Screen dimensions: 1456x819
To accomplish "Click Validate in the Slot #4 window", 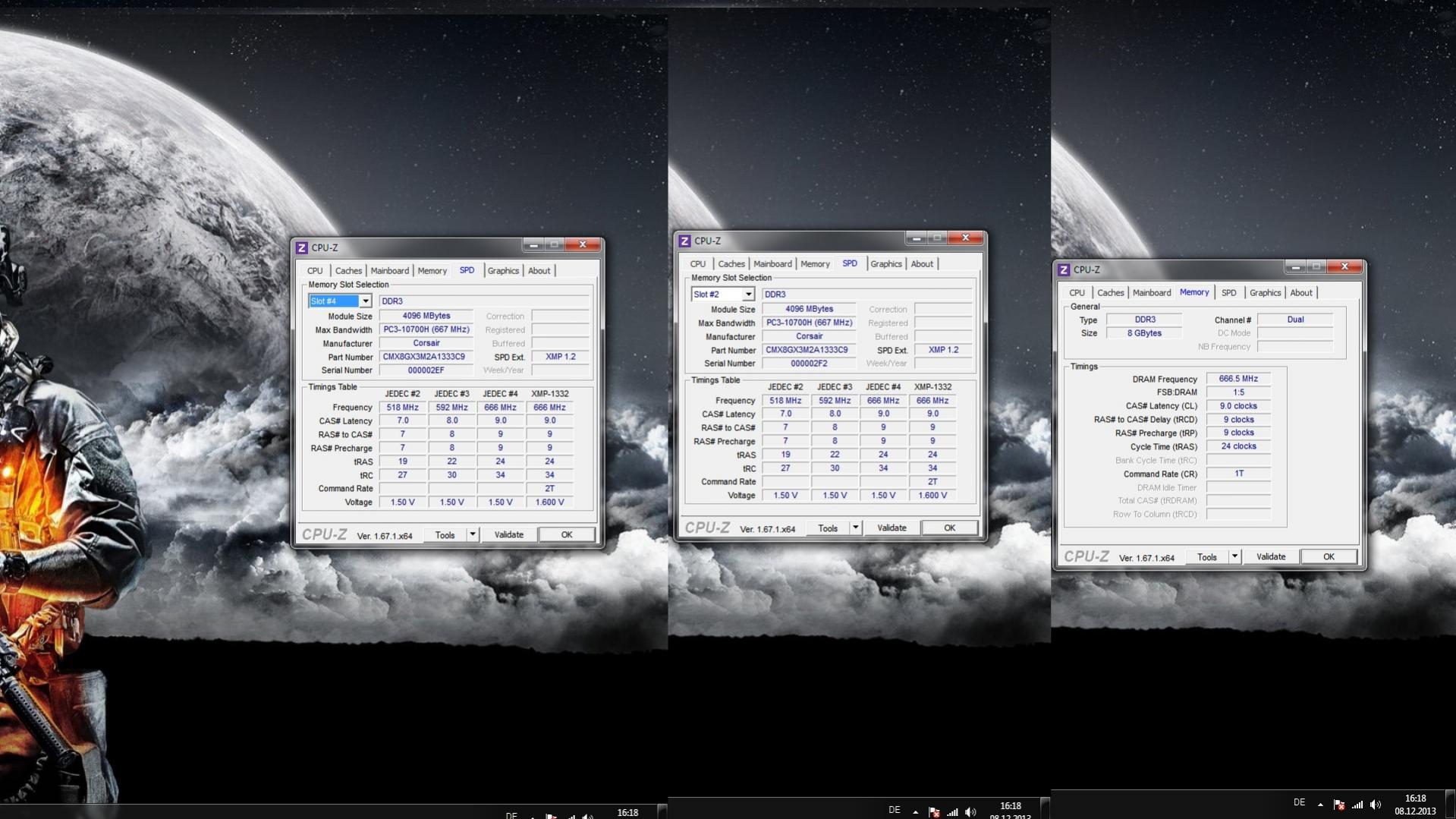I will tap(508, 534).
